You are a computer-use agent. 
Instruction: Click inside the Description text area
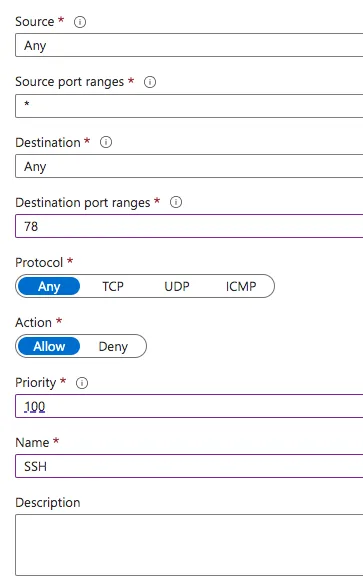[x=189, y=545]
